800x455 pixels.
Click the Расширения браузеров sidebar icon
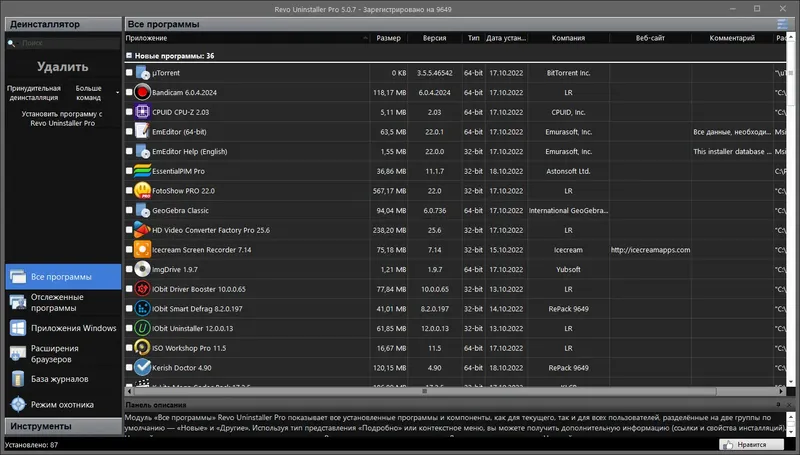[18, 353]
